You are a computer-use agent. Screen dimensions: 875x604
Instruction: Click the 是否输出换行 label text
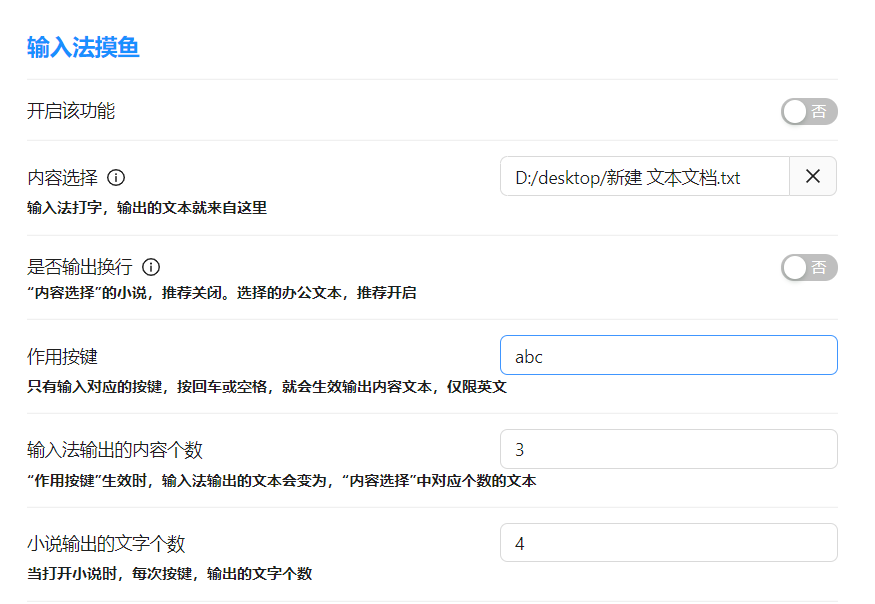[x=79, y=267]
